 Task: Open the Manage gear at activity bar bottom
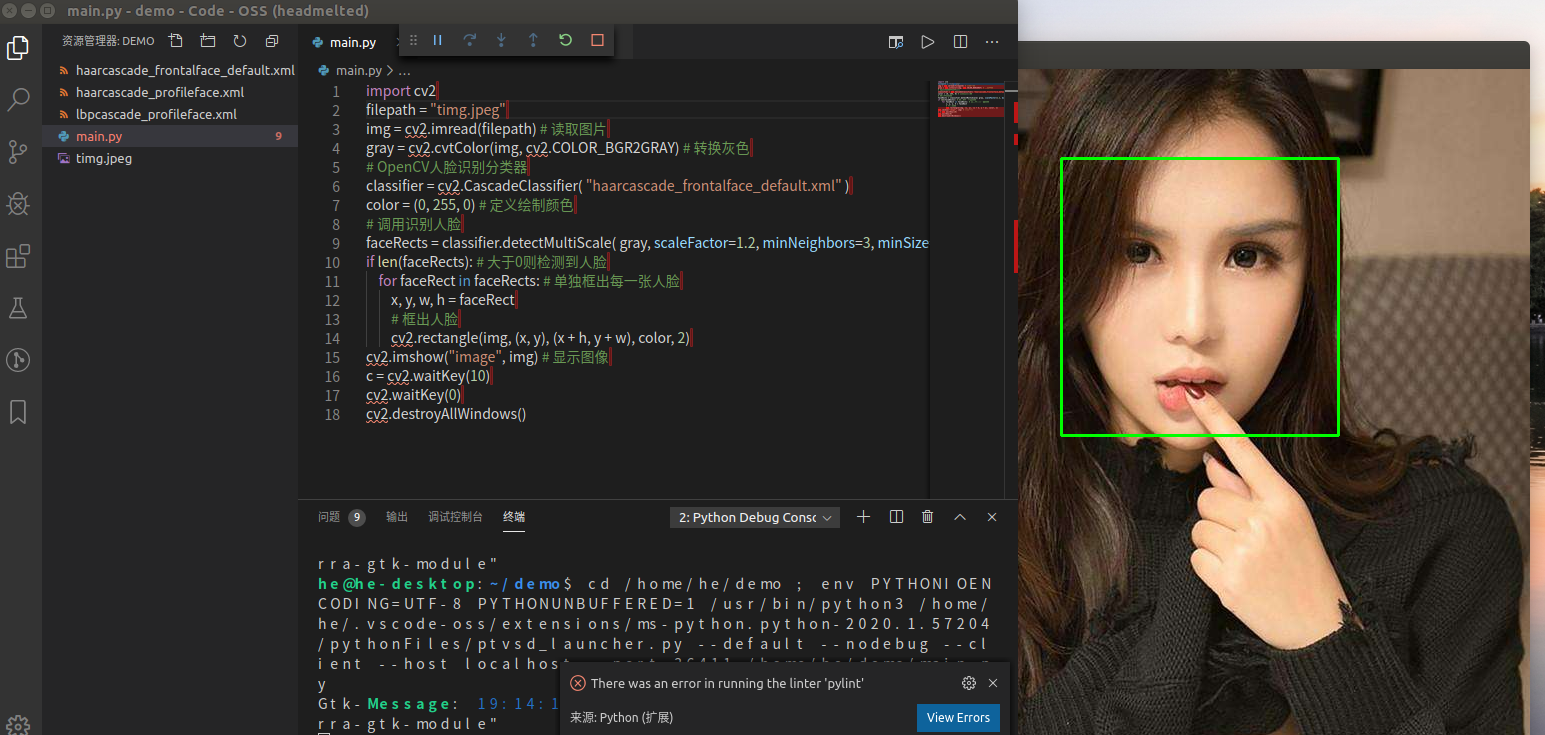(18, 724)
